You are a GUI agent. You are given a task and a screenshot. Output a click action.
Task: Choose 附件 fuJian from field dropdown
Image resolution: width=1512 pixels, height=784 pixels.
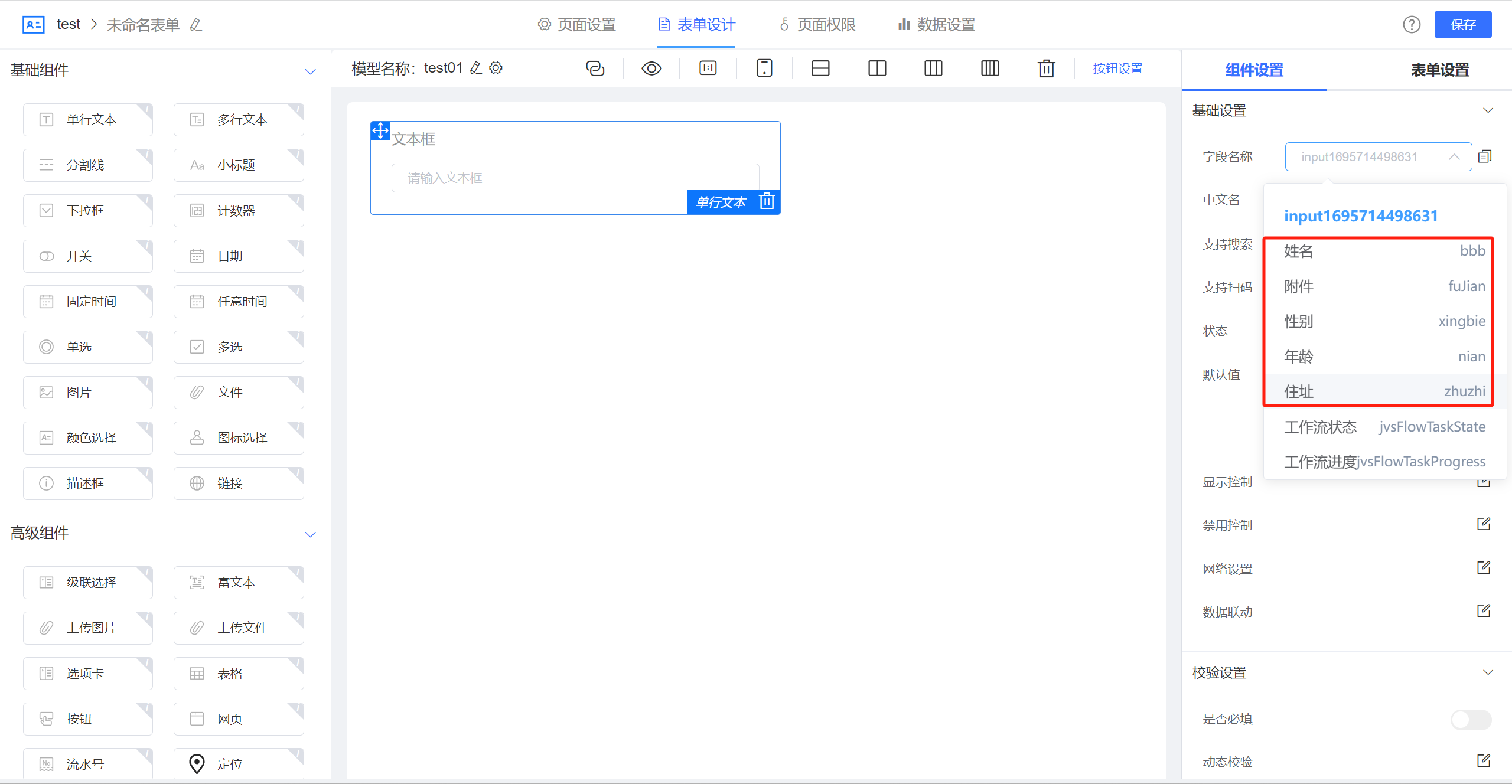click(x=1384, y=286)
